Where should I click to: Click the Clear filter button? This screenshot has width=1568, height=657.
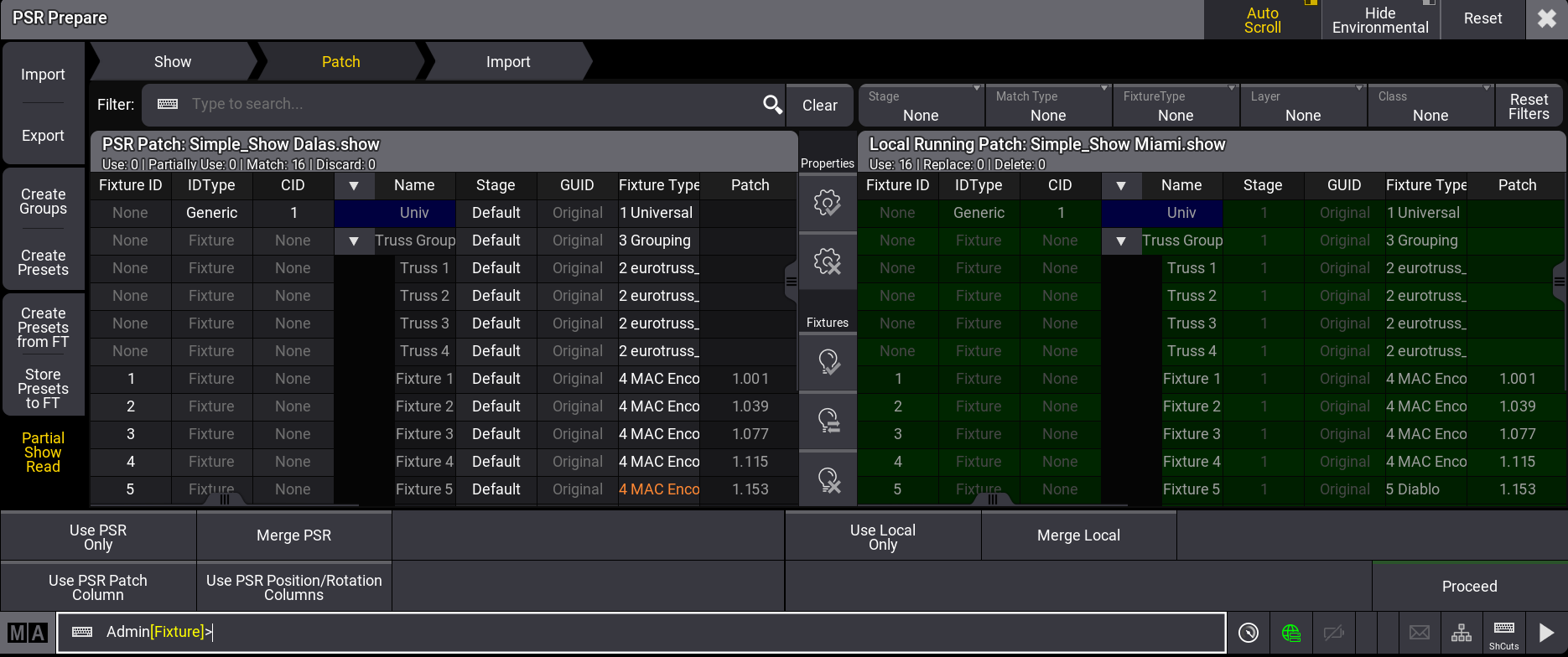tap(820, 106)
